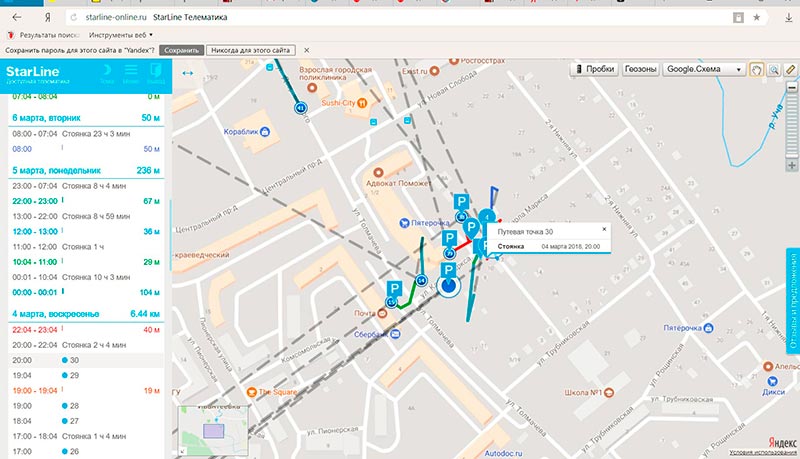
Task: Open the browser downloads arrow icon
Action: click(x=788, y=17)
